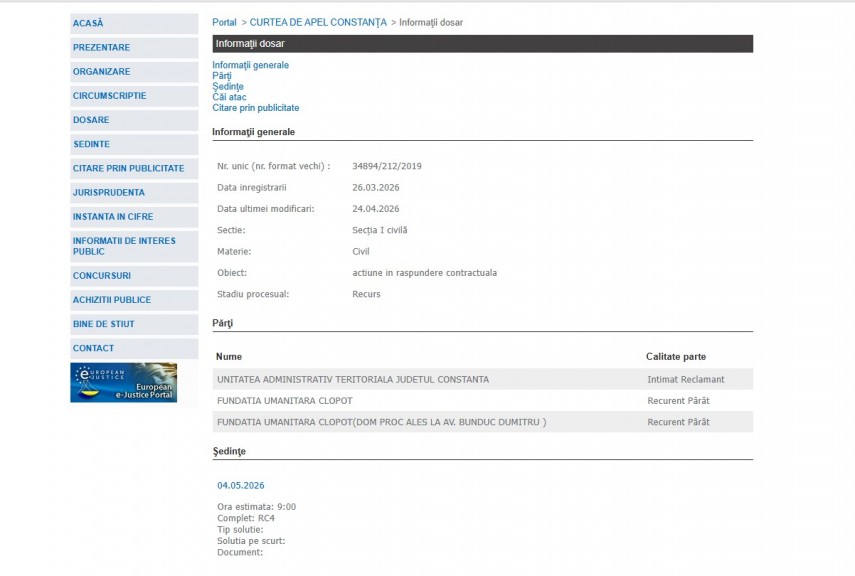Open ACHIZITII PUBLICE in sidebar
This screenshot has width=855, height=576.
(112, 300)
